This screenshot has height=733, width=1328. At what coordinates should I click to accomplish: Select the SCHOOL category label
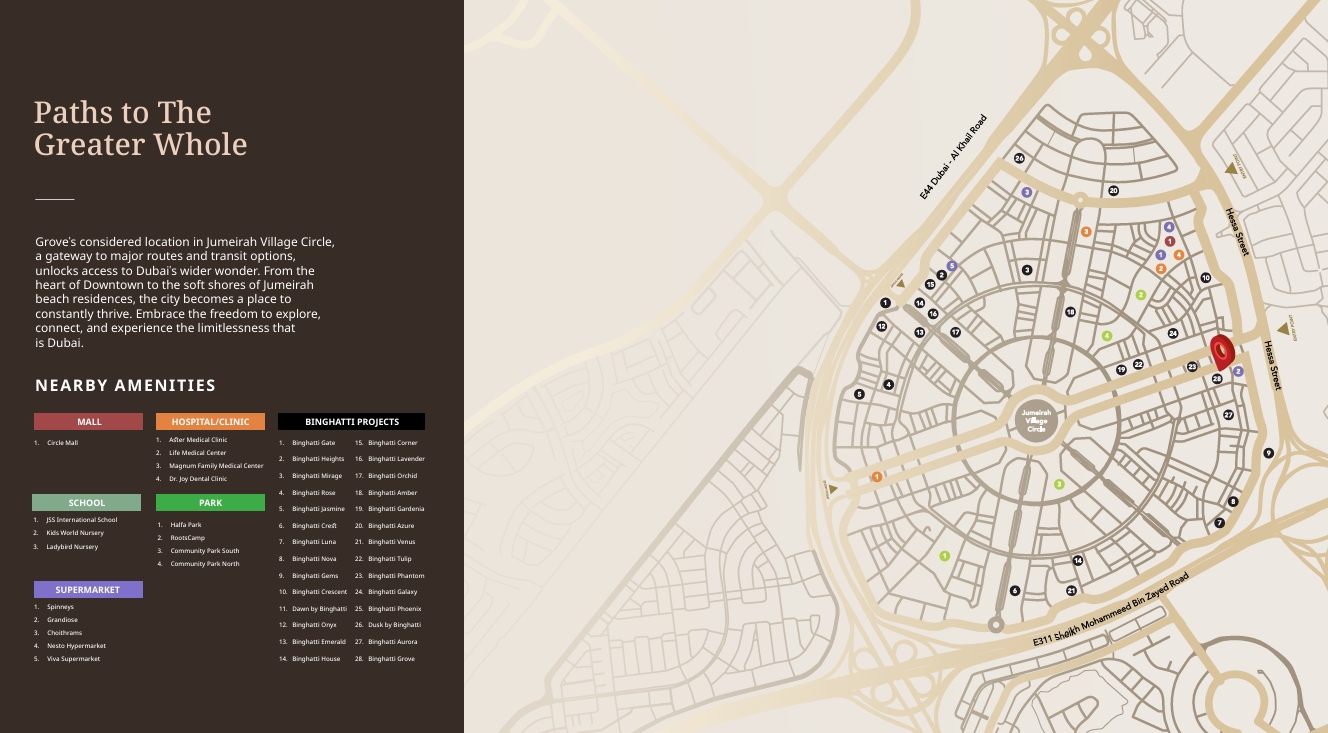tap(86, 503)
